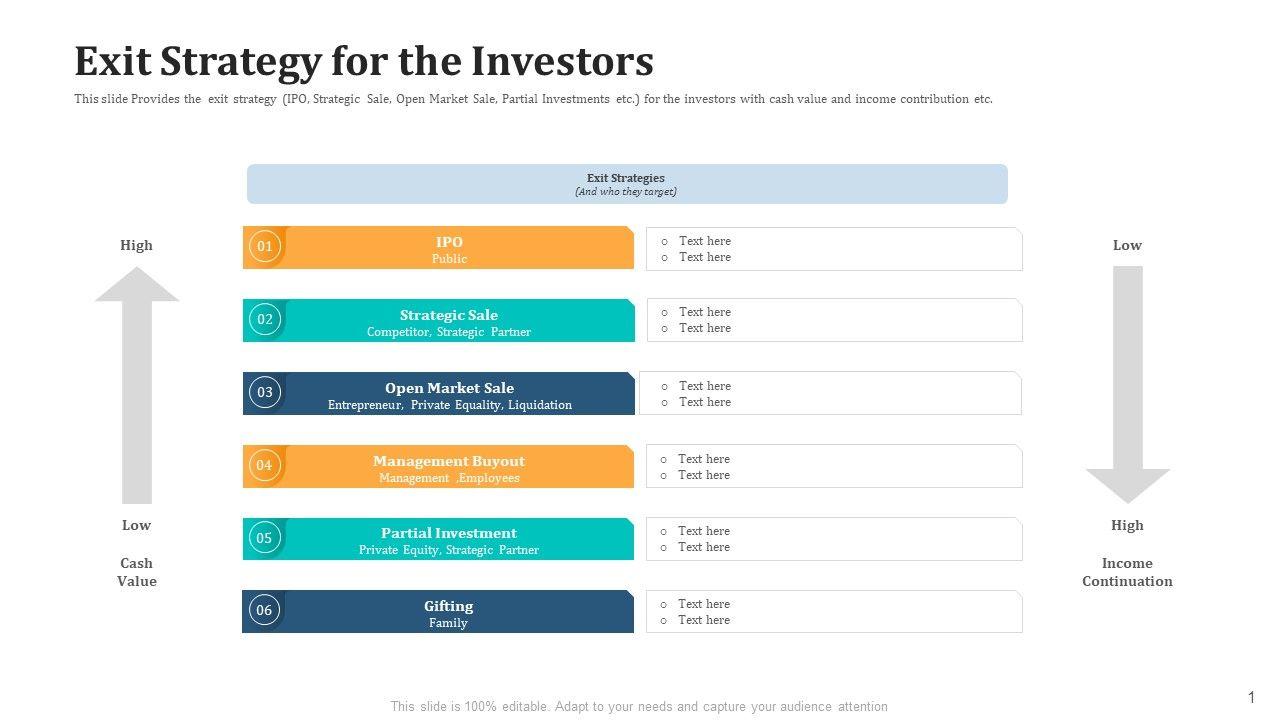Select the teal Strategic Sale banner

coord(450,321)
